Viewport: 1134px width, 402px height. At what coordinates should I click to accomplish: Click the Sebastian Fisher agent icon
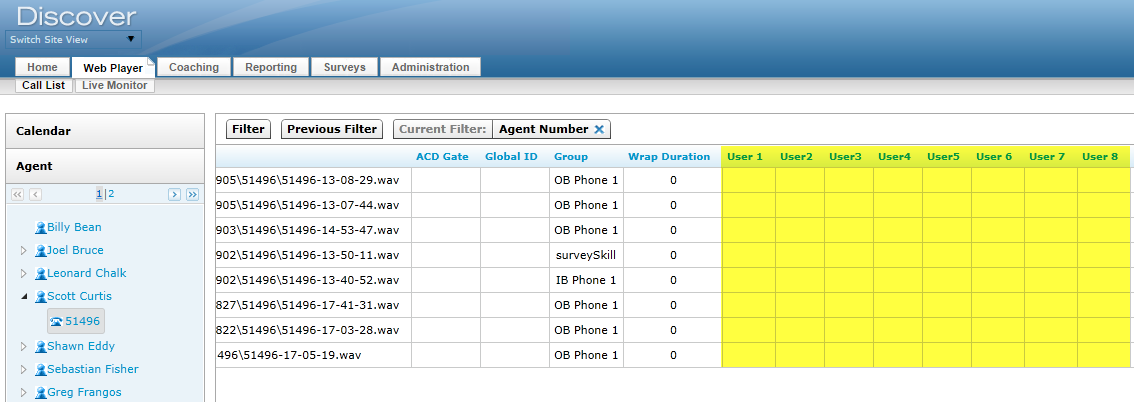coord(40,370)
